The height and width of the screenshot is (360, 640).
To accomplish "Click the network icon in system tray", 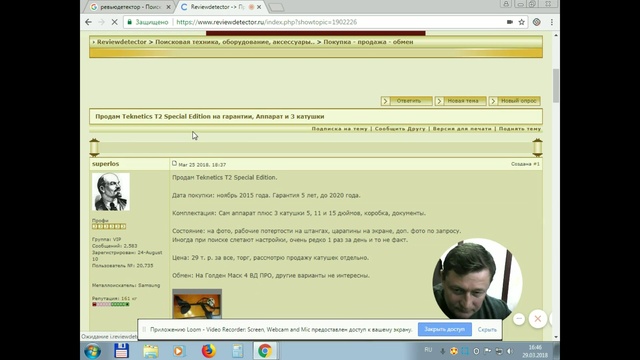I will pos(499,351).
